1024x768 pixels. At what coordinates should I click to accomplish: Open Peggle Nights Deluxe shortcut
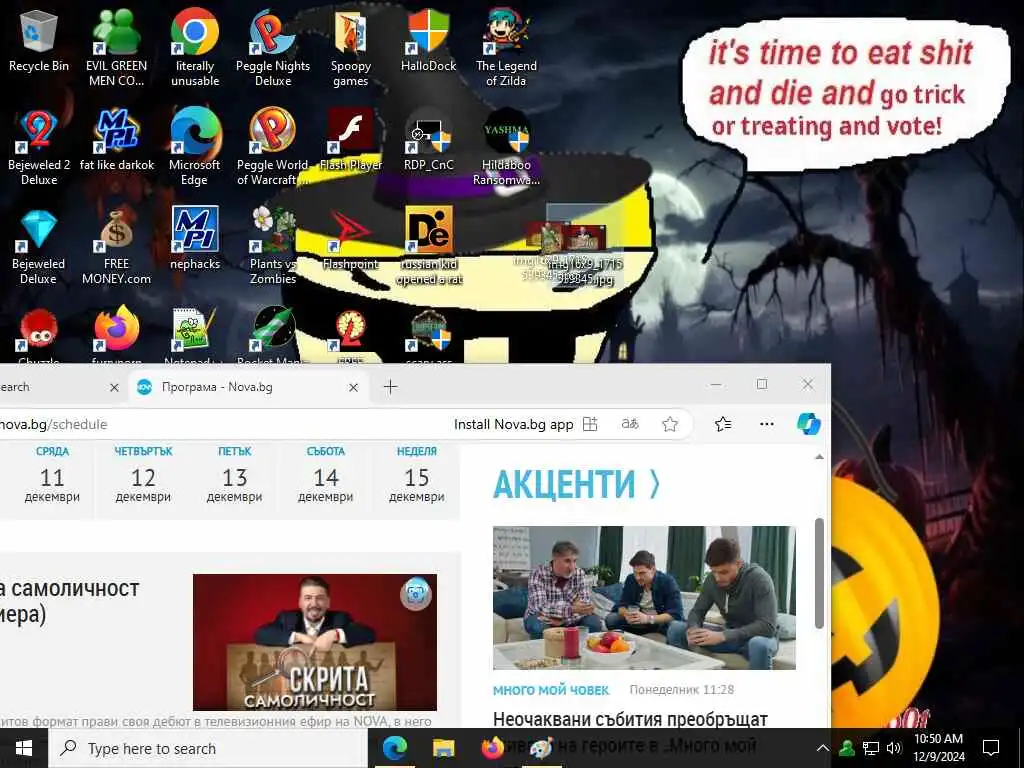tap(273, 47)
